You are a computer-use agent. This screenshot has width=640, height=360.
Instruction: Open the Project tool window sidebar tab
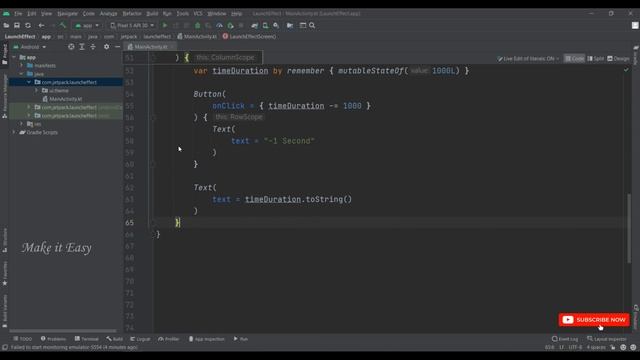[x=4, y=54]
